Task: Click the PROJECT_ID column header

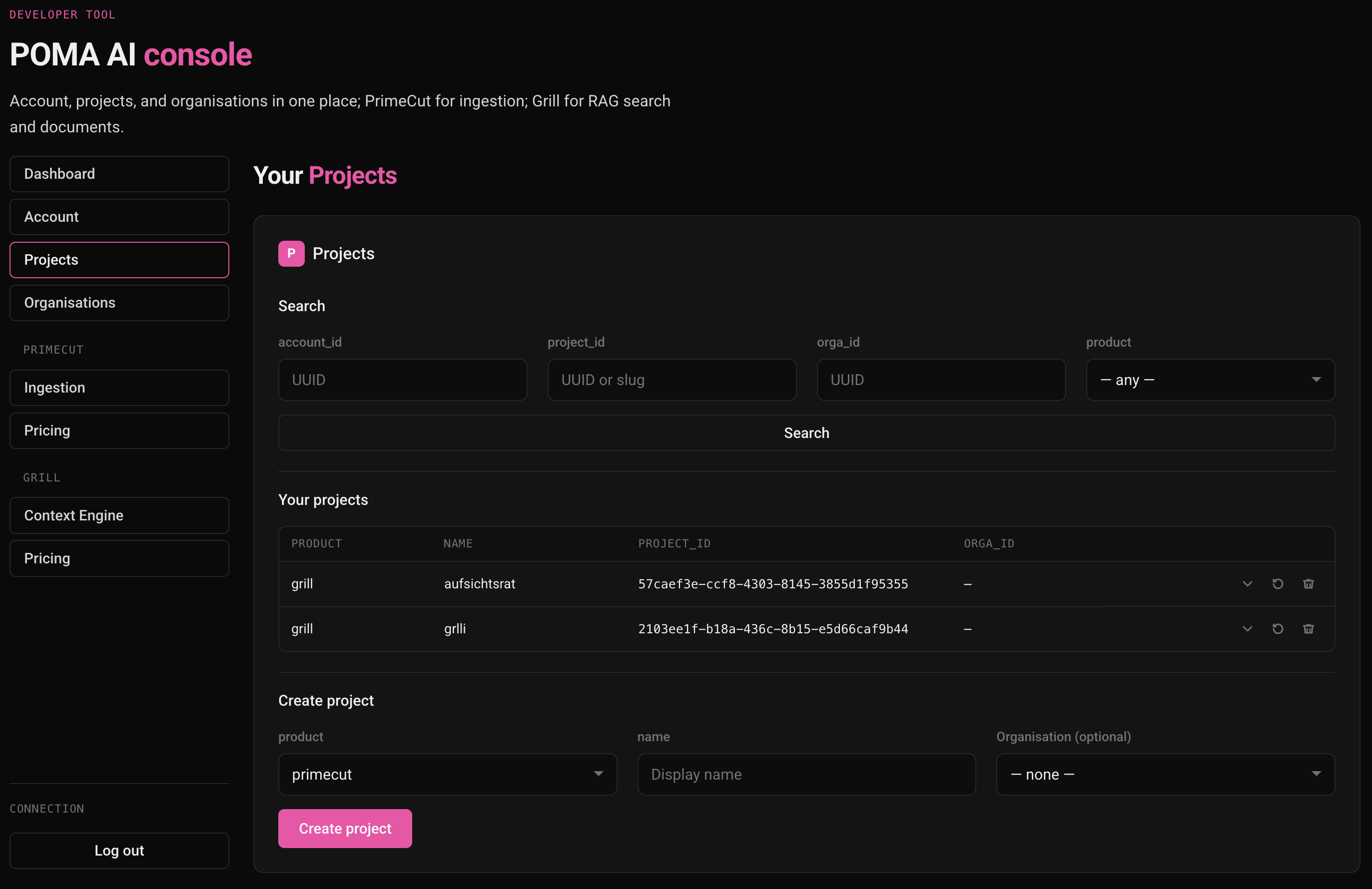Action: [x=674, y=543]
